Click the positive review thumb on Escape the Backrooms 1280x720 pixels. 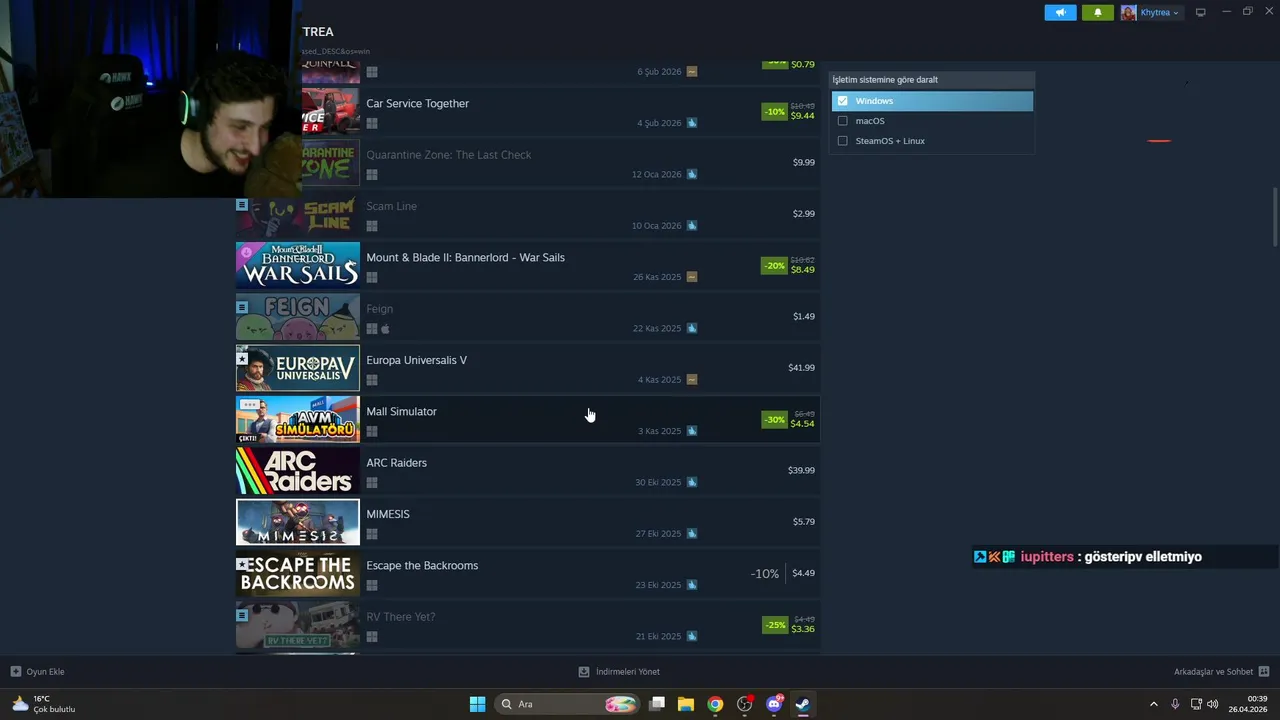point(692,585)
